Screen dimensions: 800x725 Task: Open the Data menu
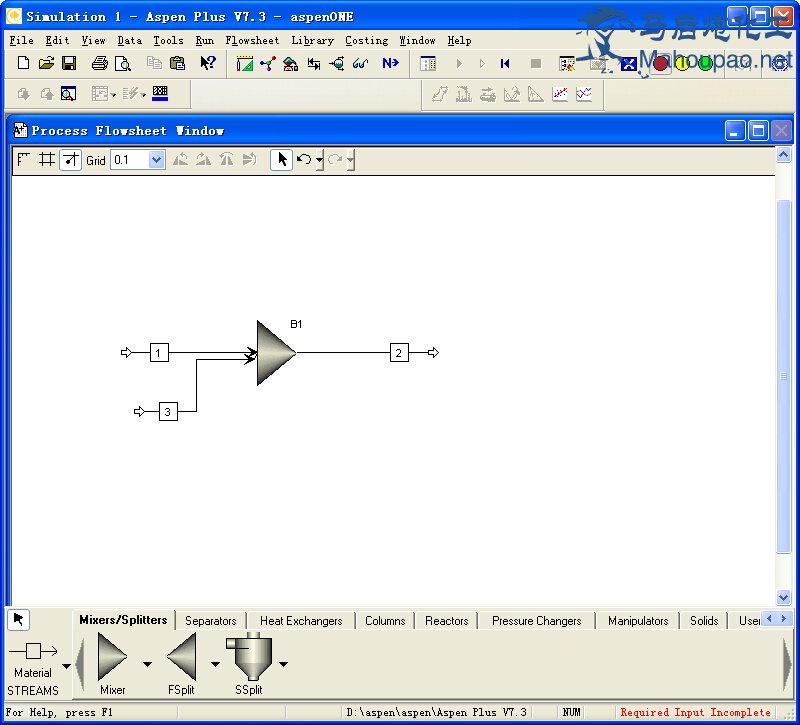130,40
